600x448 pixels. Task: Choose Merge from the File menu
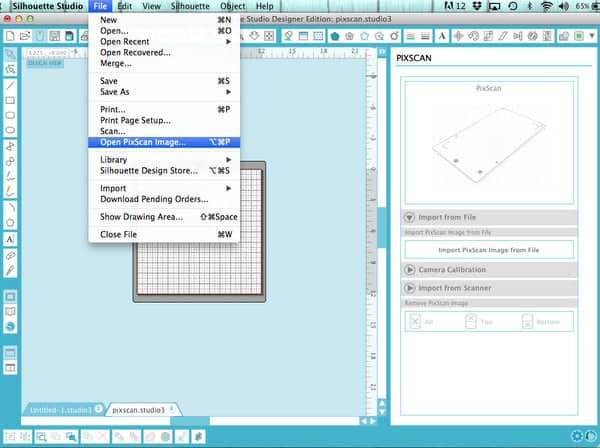click(164, 64)
